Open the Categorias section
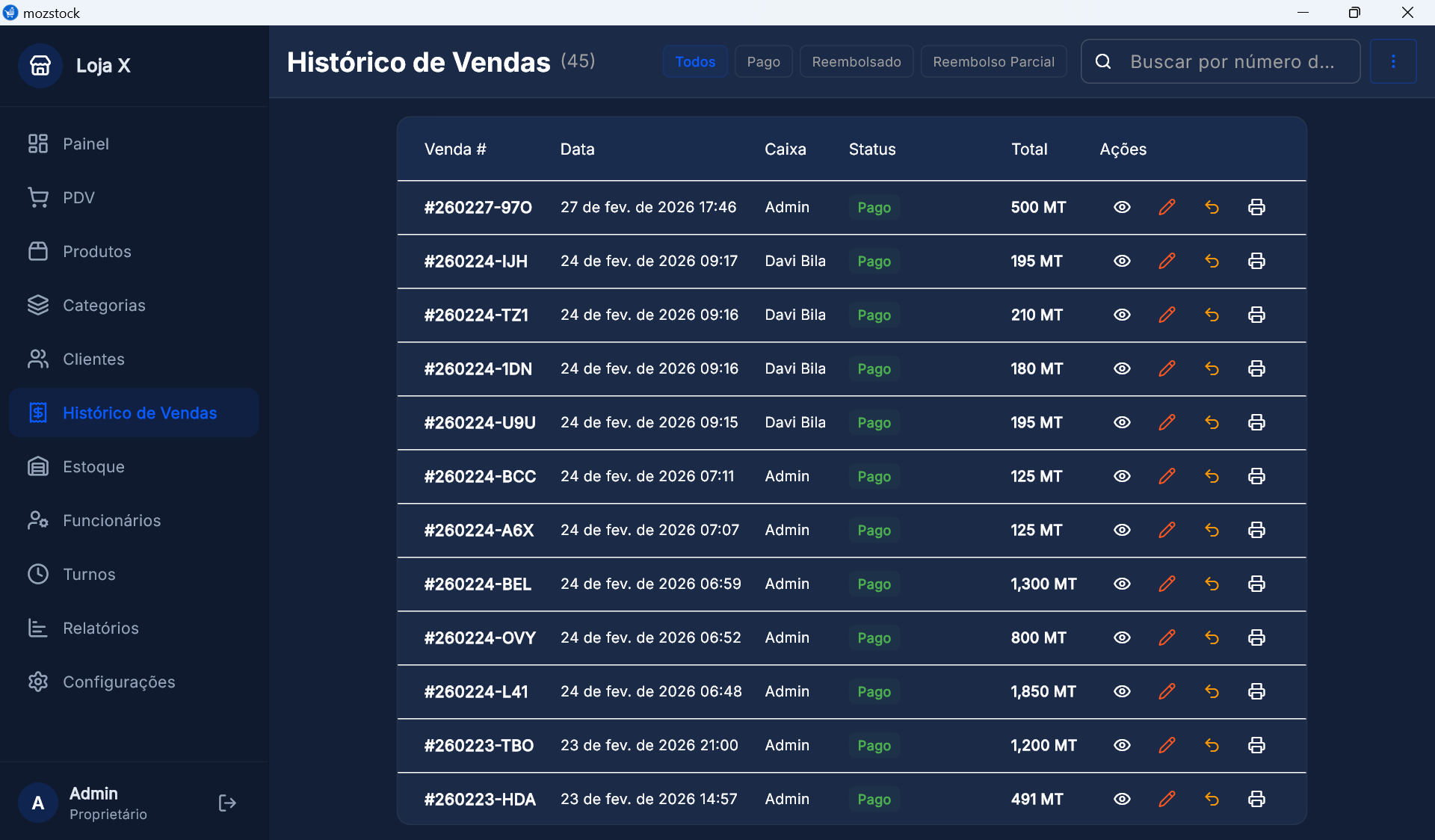This screenshot has width=1435, height=840. (103, 305)
